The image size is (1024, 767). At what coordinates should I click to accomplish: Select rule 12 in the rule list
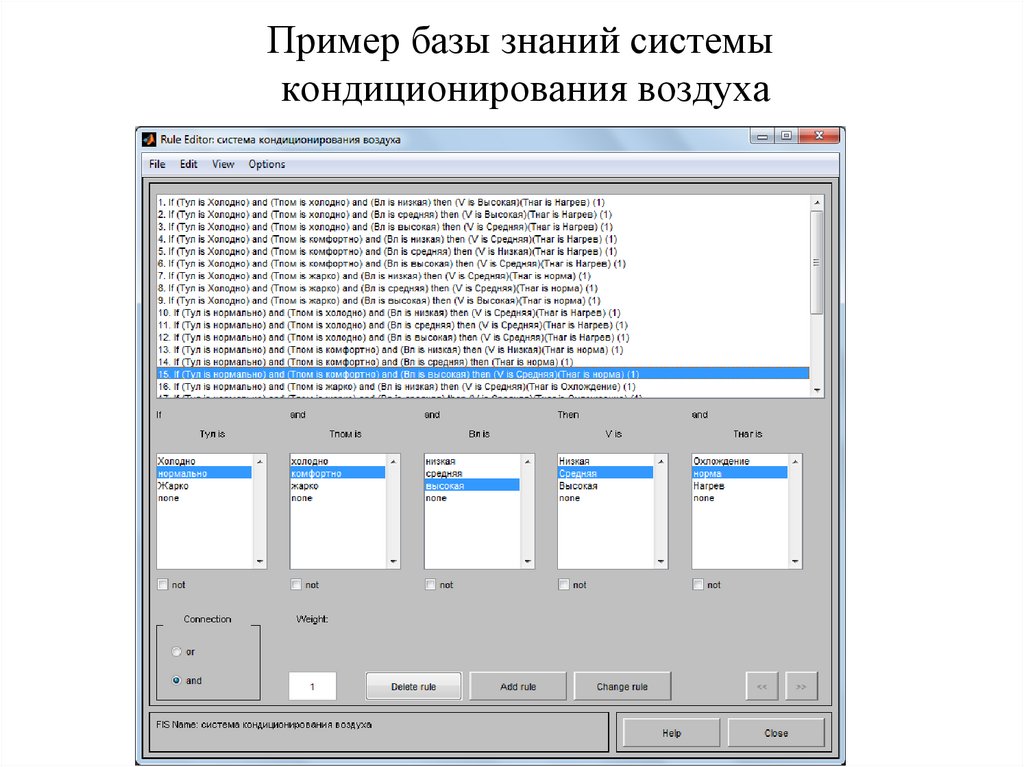coord(483,338)
